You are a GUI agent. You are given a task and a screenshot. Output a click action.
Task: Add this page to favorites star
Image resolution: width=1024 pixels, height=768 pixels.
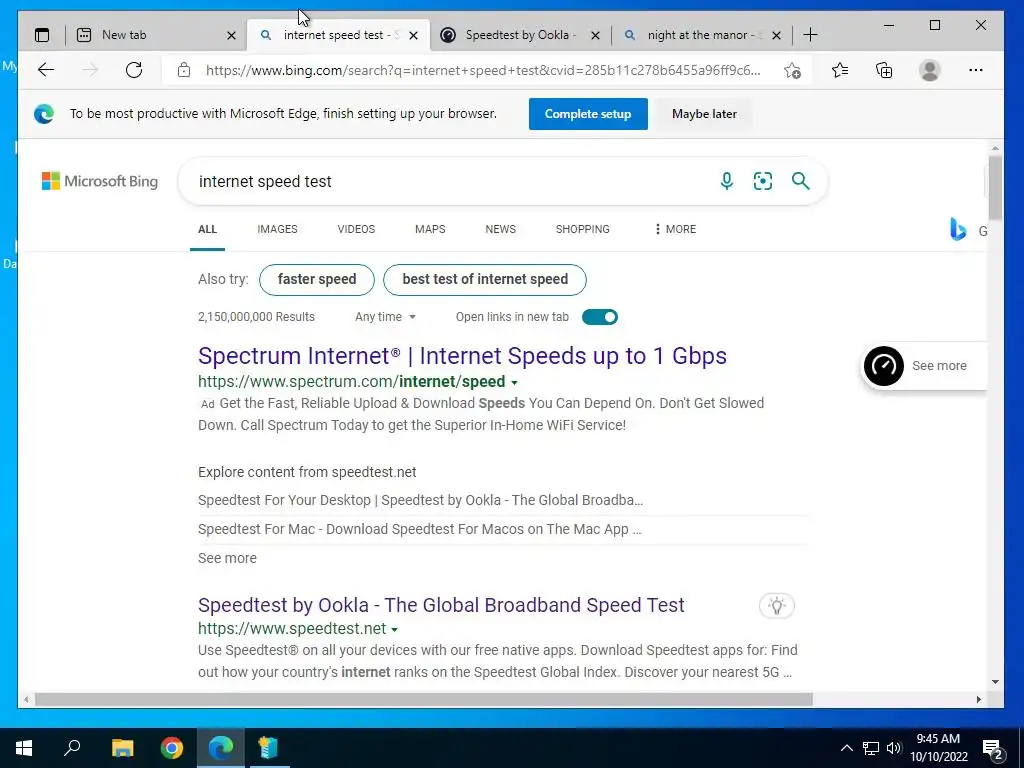pos(792,71)
